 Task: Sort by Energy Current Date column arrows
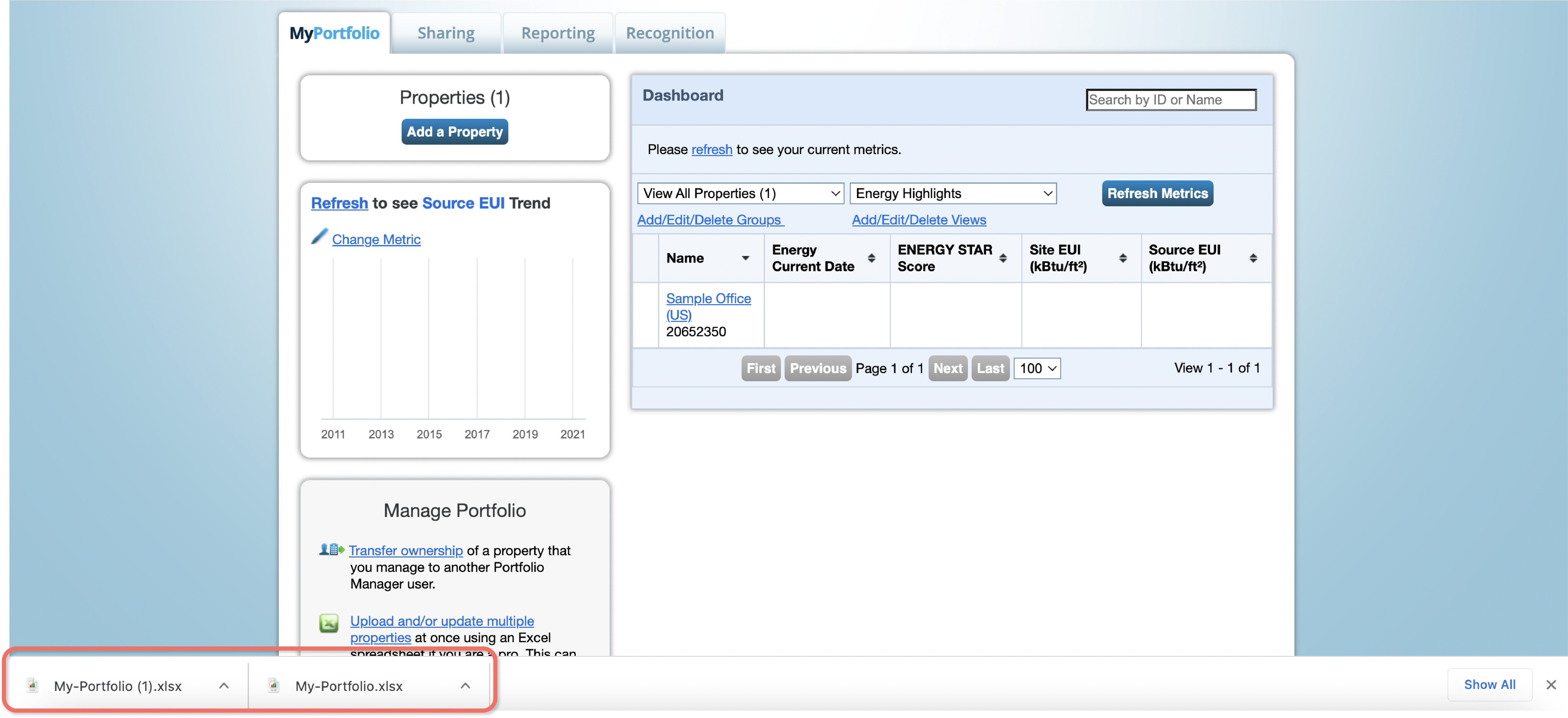click(871, 258)
